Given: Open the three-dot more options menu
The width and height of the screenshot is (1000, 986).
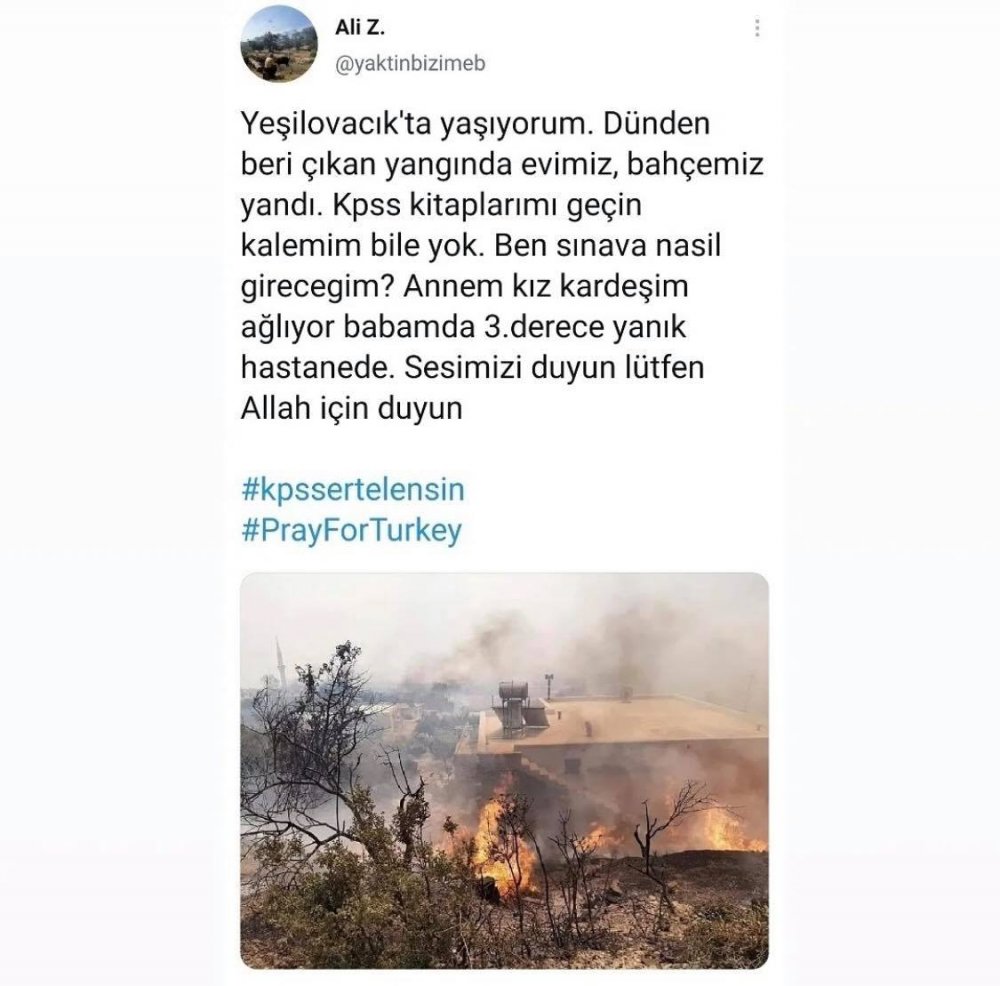Looking at the screenshot, I should pos(757,28).
